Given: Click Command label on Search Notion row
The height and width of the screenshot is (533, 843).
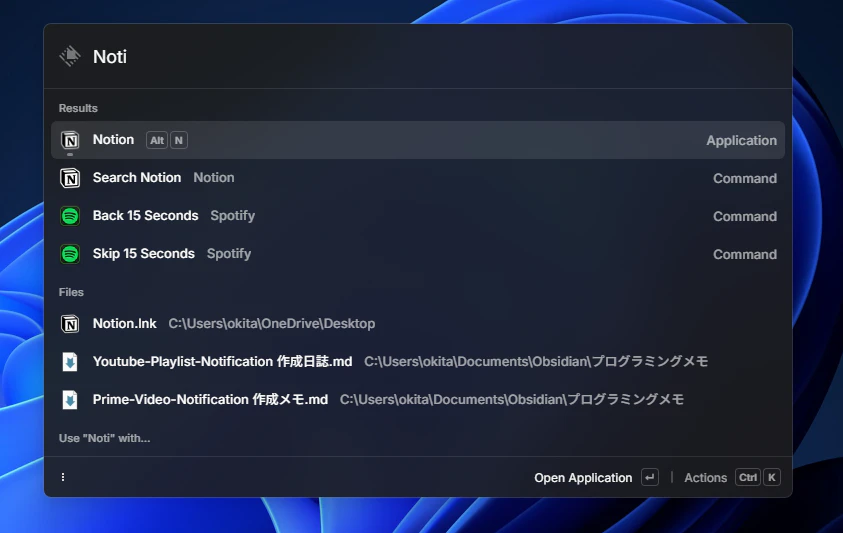Looking at the screenshot, I should tap(745, 179).
